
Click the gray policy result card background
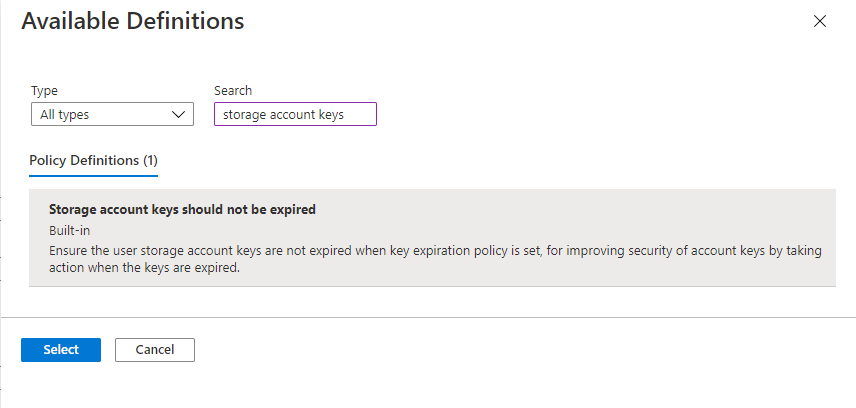600,215
